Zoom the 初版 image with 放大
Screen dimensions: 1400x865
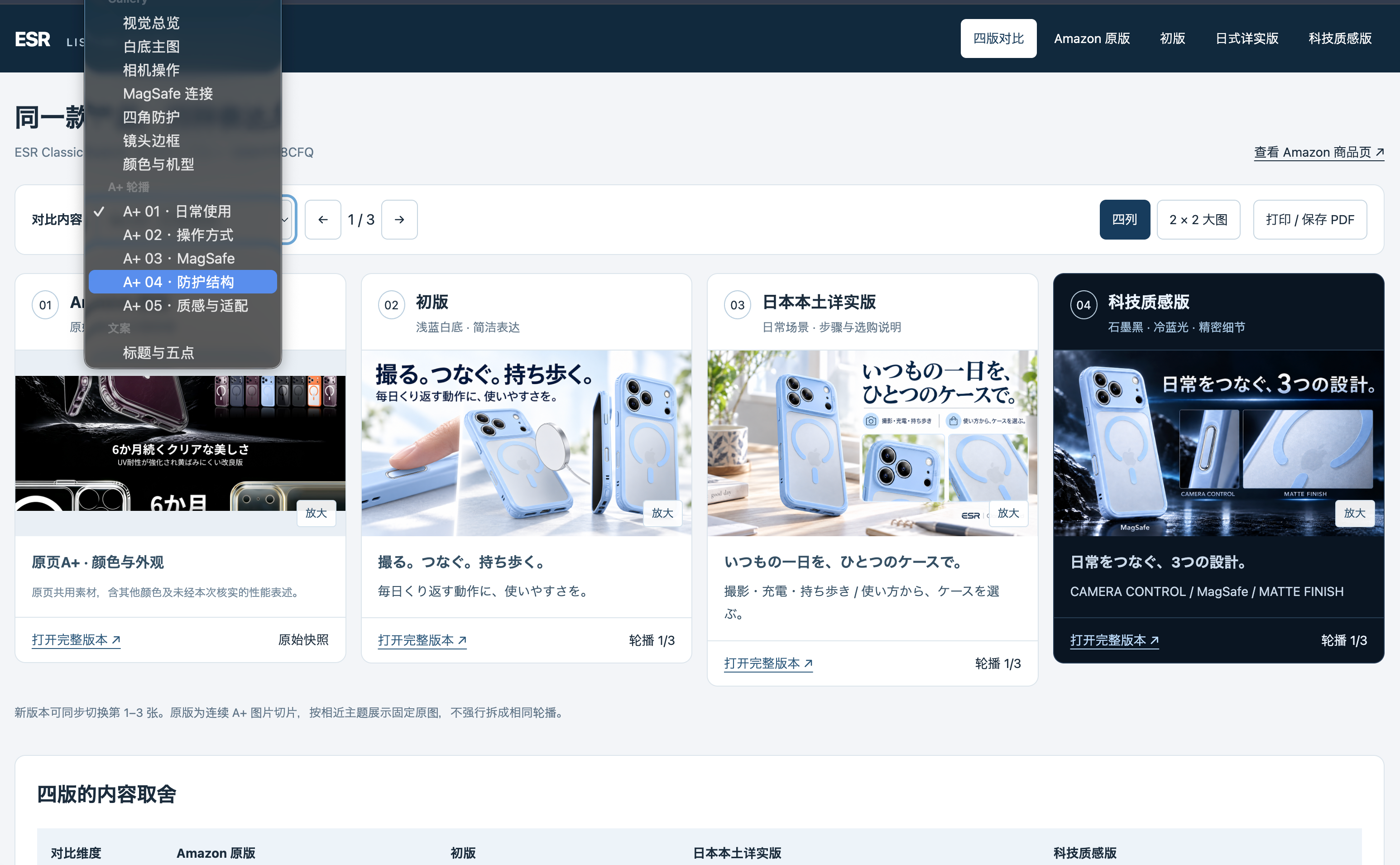coord(662,513)
